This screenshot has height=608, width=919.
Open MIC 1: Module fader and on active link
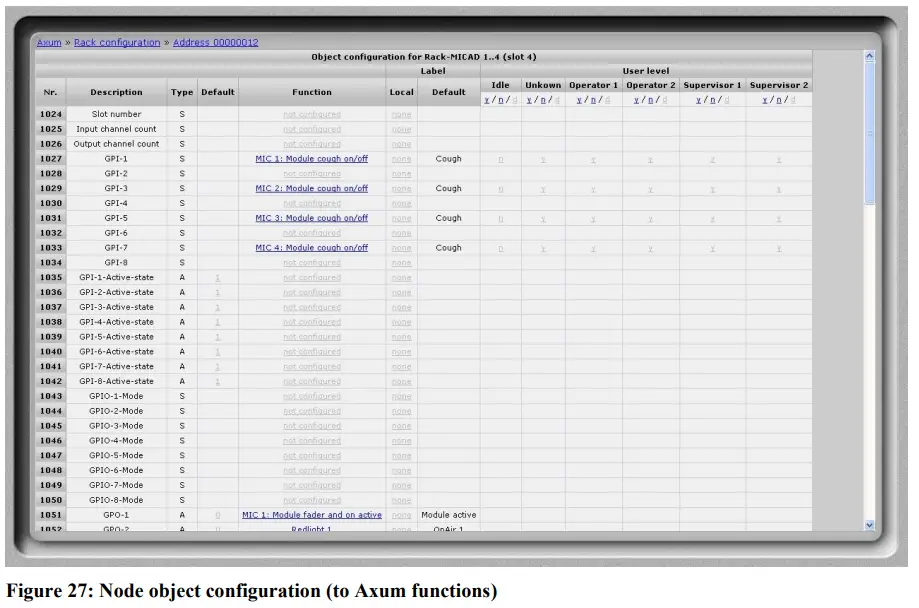point(312,514)
